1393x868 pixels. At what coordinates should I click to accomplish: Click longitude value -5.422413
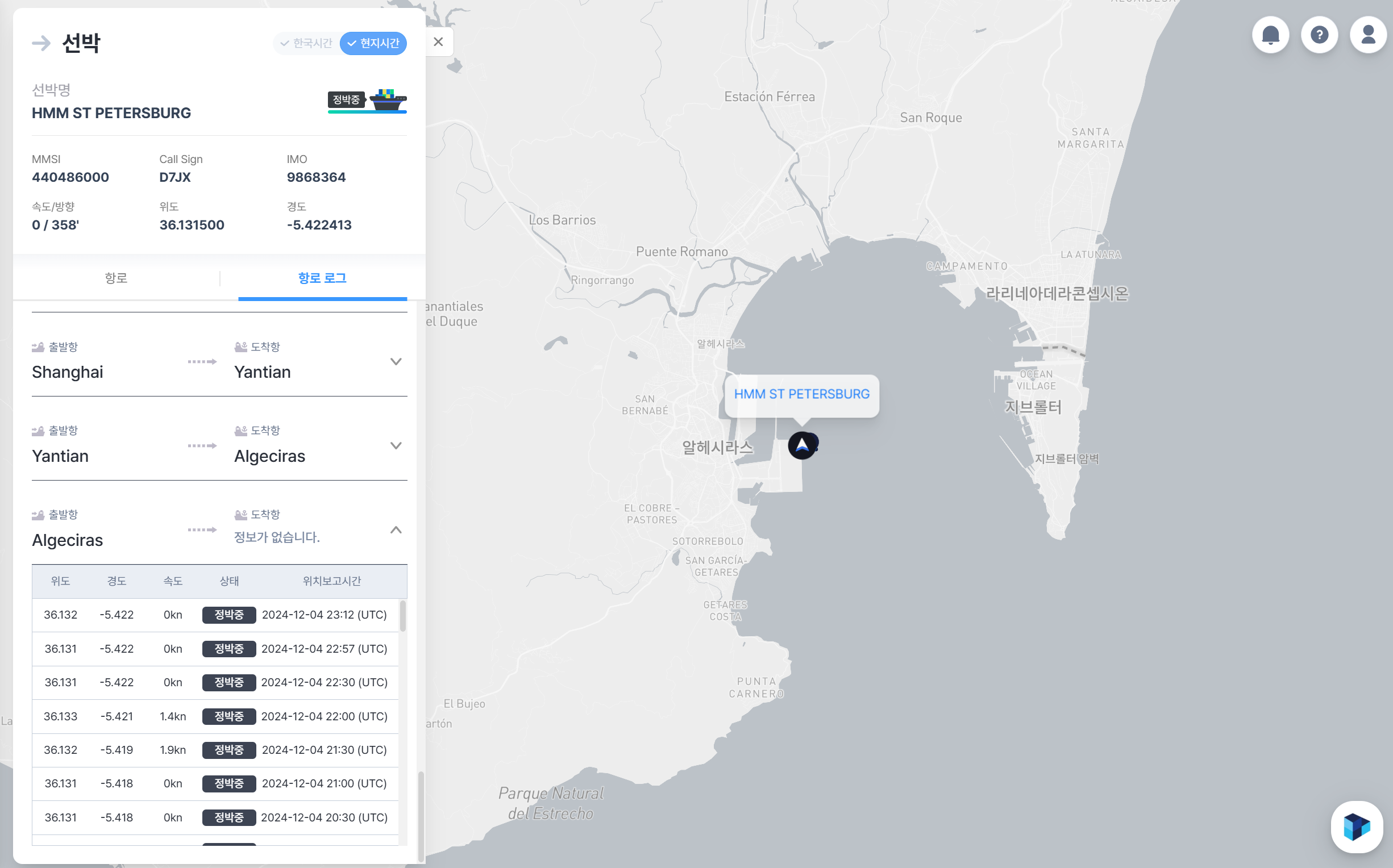coord(319,225)
